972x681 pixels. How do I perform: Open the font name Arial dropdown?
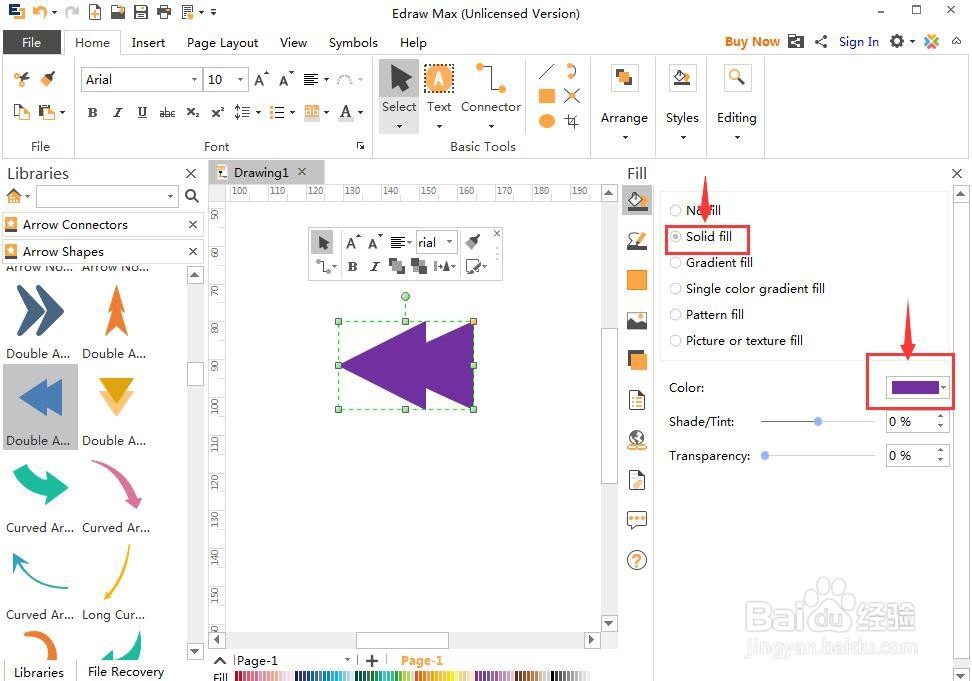click(194, 79)
